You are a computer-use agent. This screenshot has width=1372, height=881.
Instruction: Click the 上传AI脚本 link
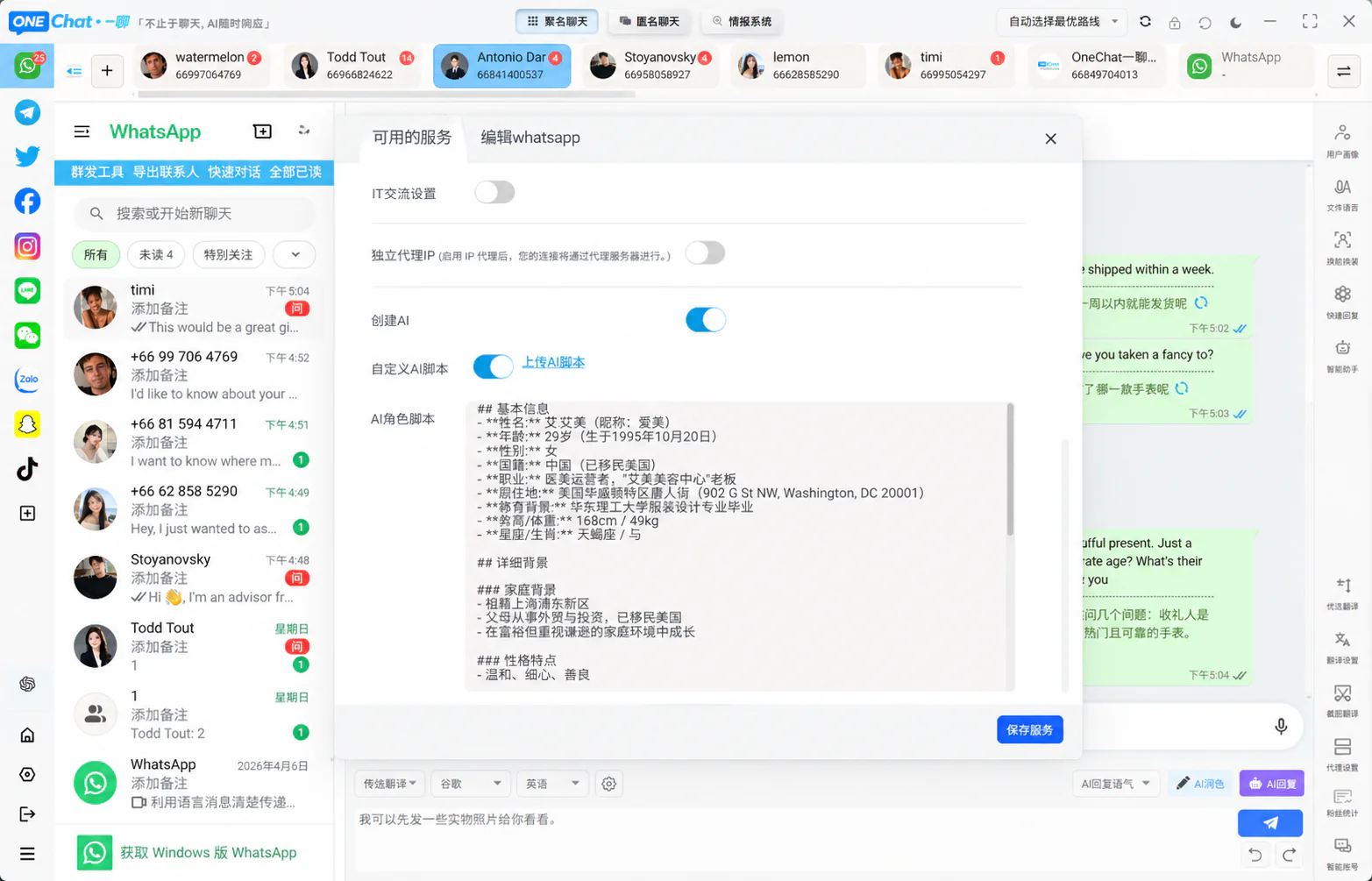[x=553, y=363]
